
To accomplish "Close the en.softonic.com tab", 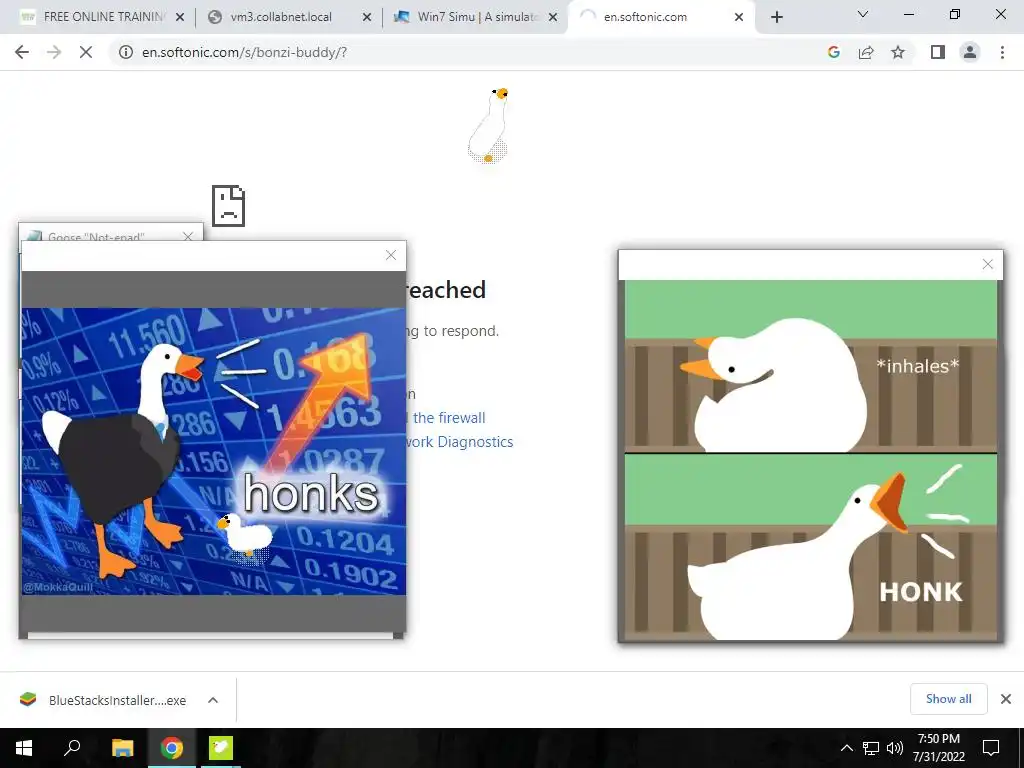I will coord(739,17).
